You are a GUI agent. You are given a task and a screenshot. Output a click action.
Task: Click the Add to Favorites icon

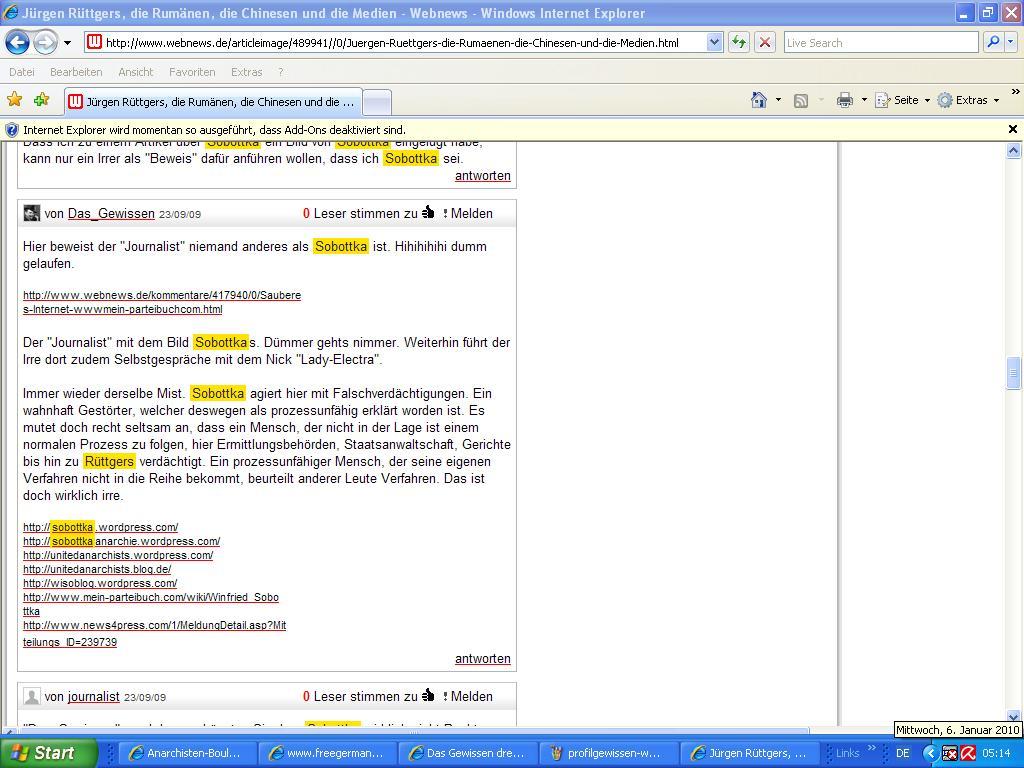41,100
